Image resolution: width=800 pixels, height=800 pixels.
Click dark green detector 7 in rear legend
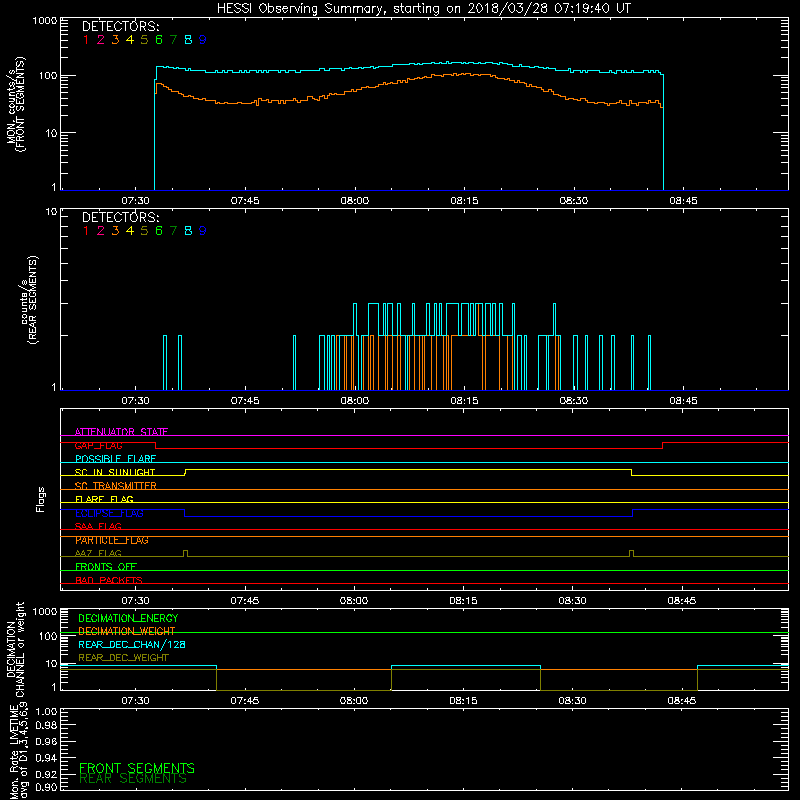point(173,231)
